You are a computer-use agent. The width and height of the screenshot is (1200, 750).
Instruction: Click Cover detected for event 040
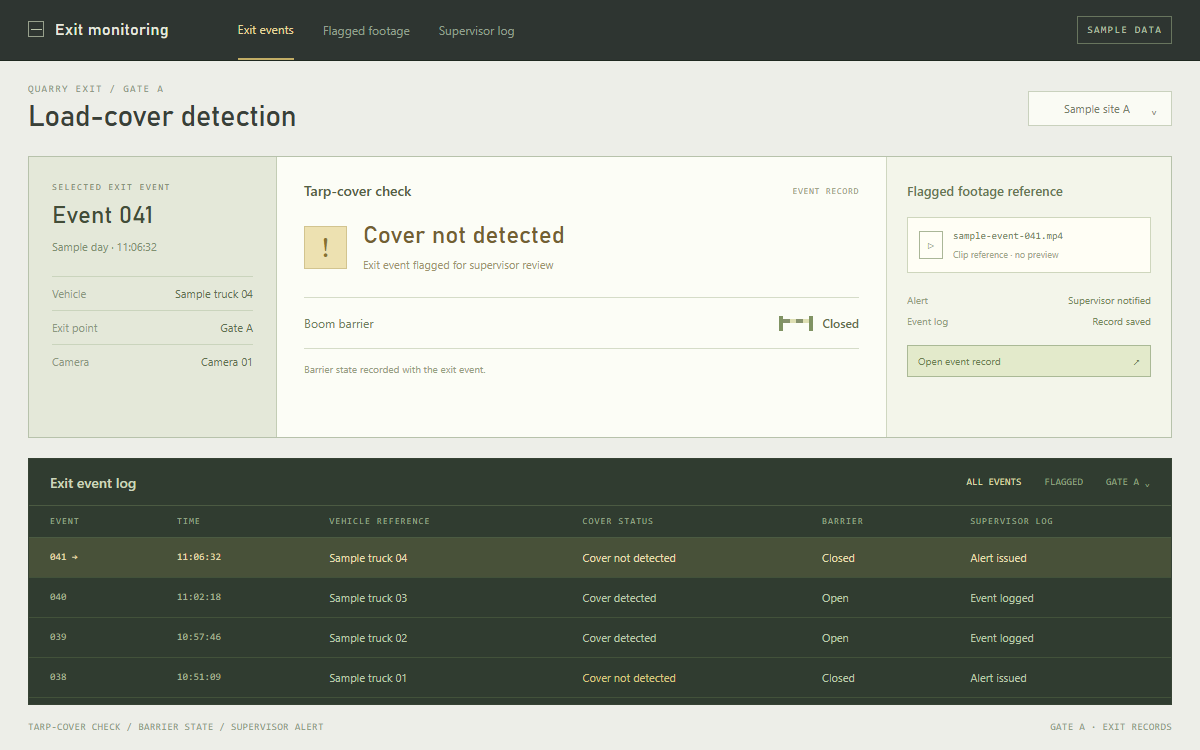click(619, 598)
